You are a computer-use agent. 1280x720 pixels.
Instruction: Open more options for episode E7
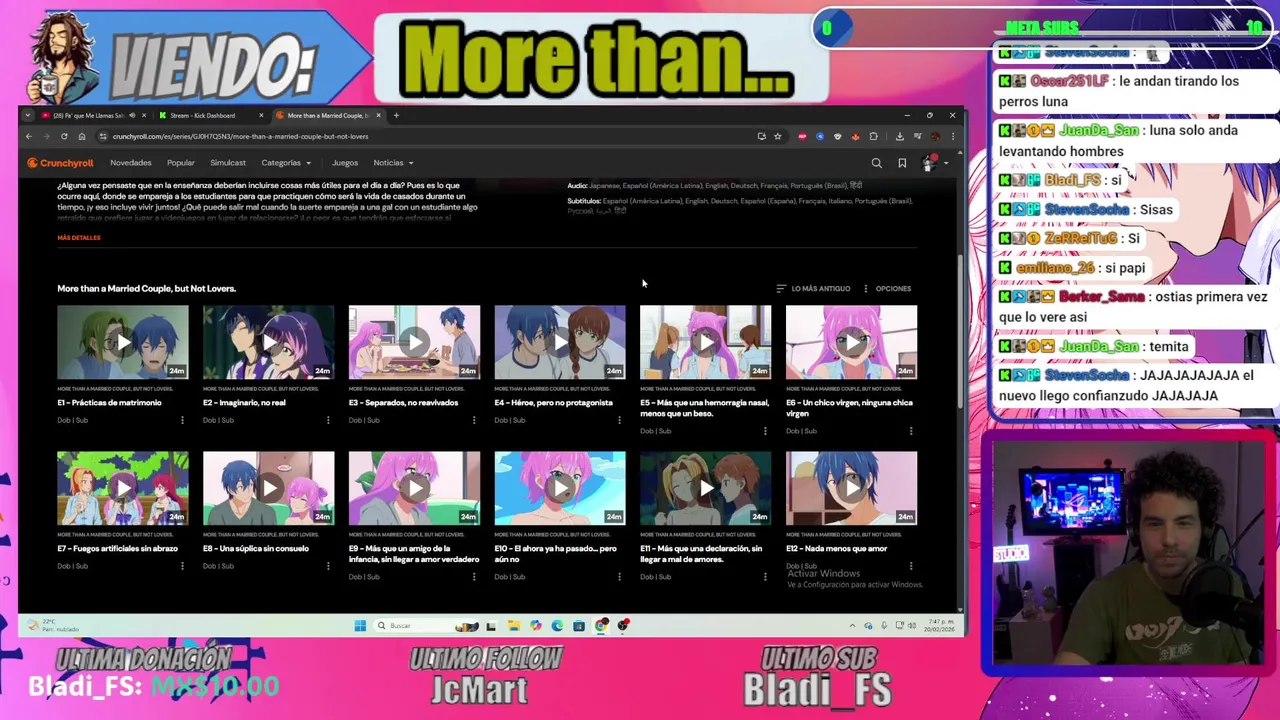(182, 566)
